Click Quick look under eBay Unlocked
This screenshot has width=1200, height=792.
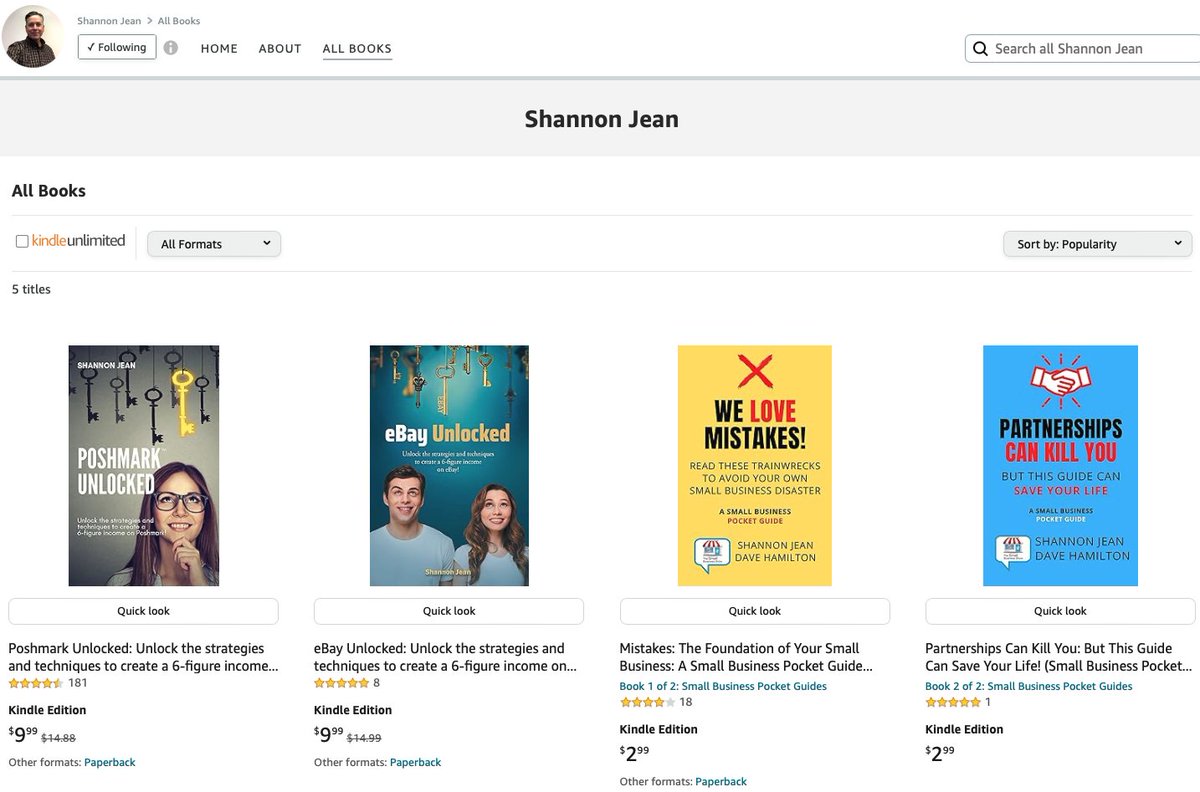click(449, 611)
